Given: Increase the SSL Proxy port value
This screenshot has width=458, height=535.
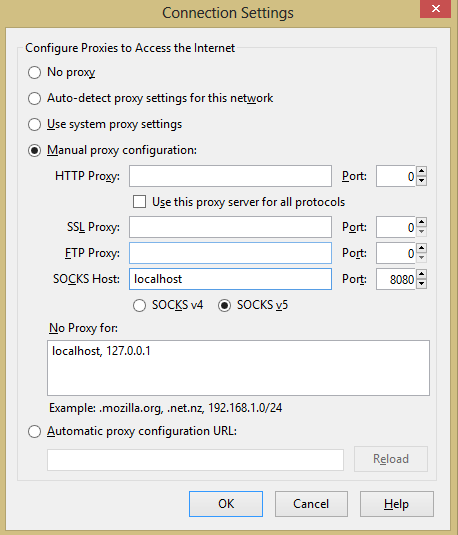Looking at the screenshot, I should click(x=422, y=222).
